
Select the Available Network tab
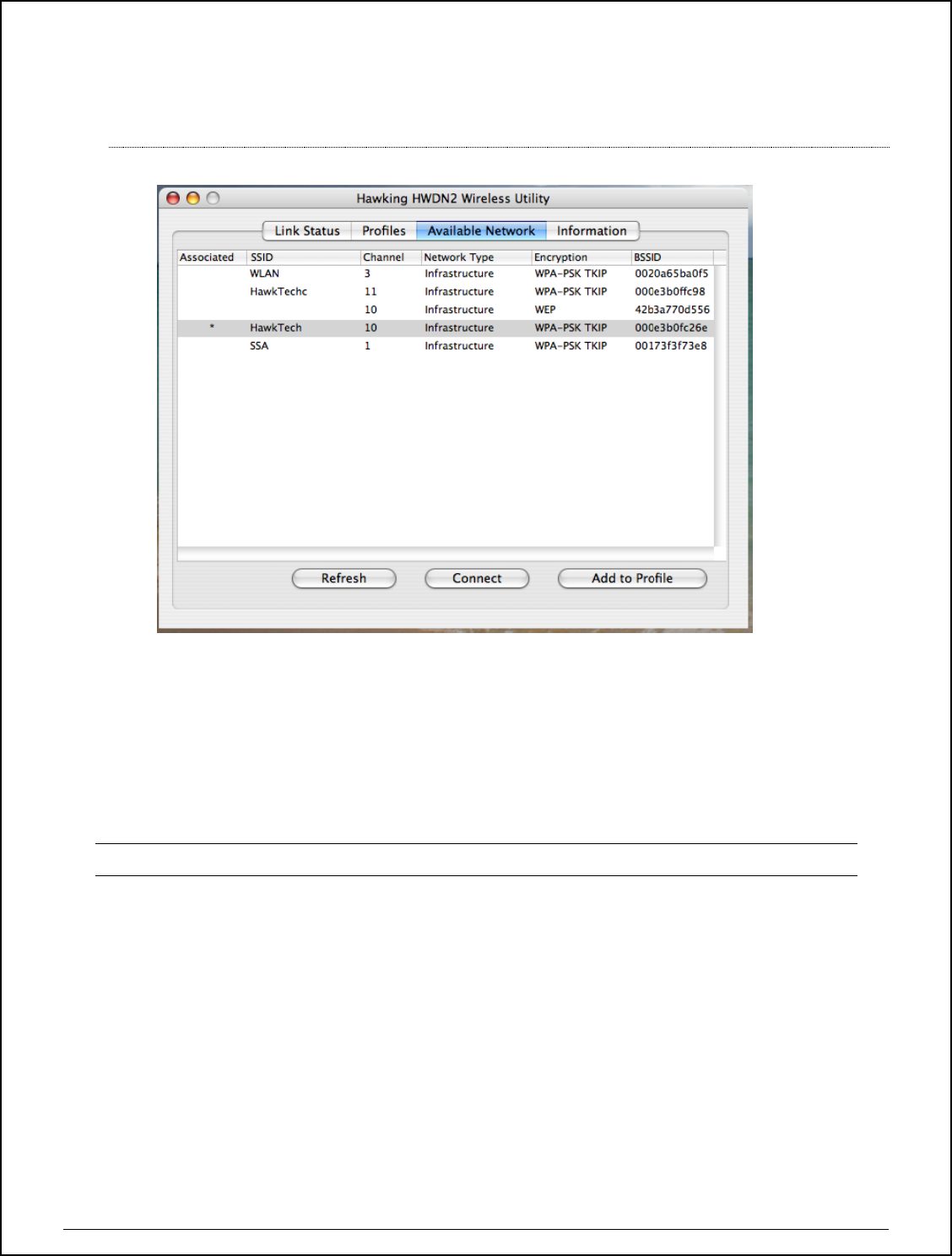[x=481, y=230]
